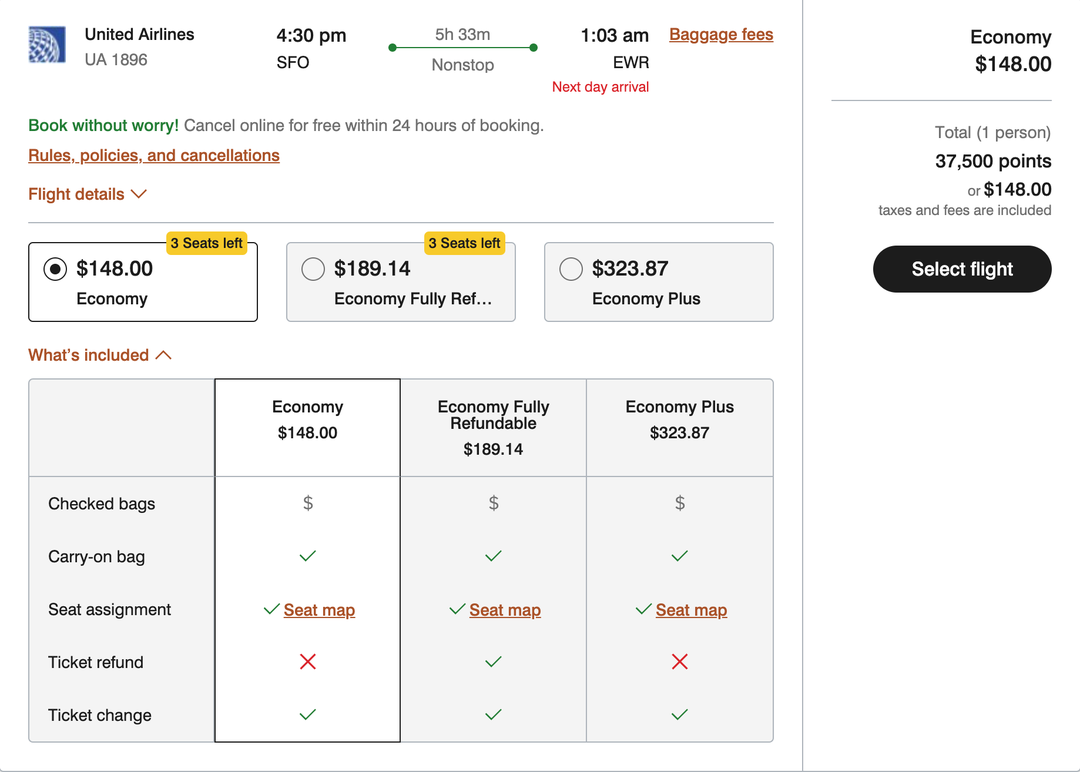Click the dollar sign under Economy Checked bags
Viewport: 1080px width, 772px height.
(307, 503)
